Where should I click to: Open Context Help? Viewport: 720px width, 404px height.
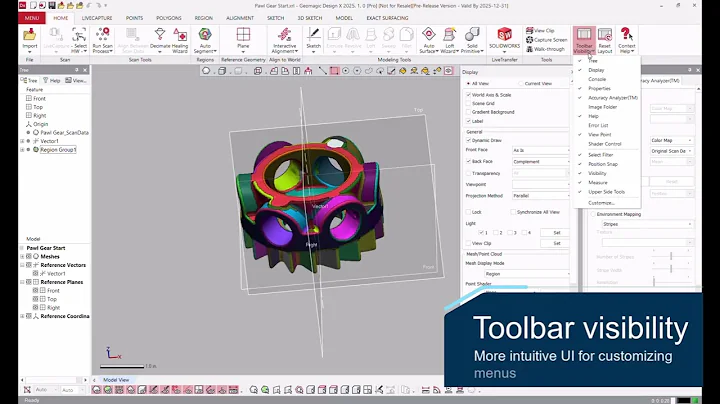626,40
